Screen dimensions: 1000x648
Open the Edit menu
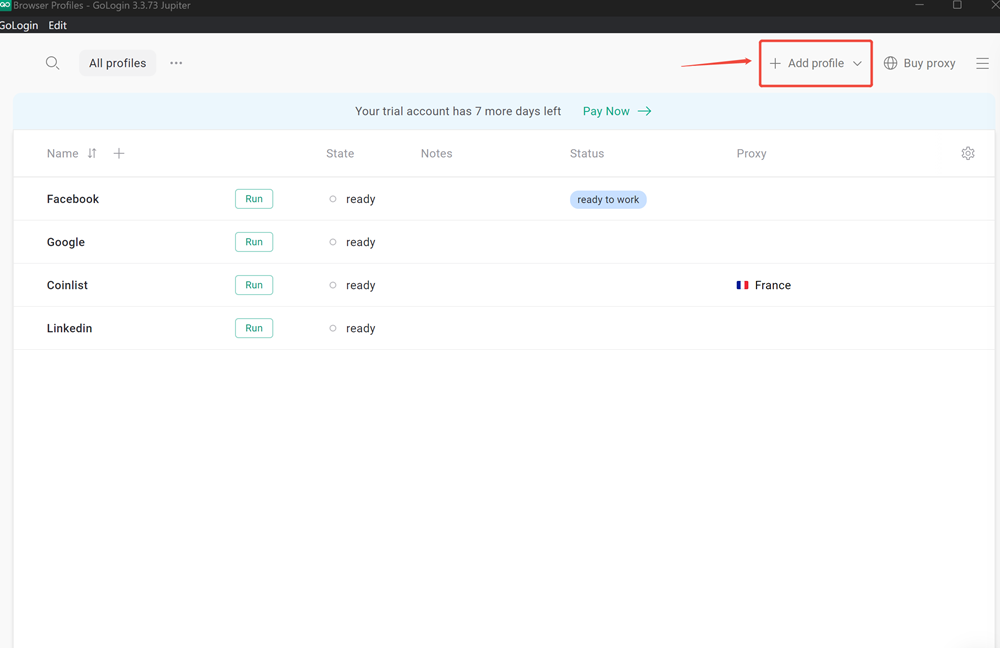tap(57, 26)
